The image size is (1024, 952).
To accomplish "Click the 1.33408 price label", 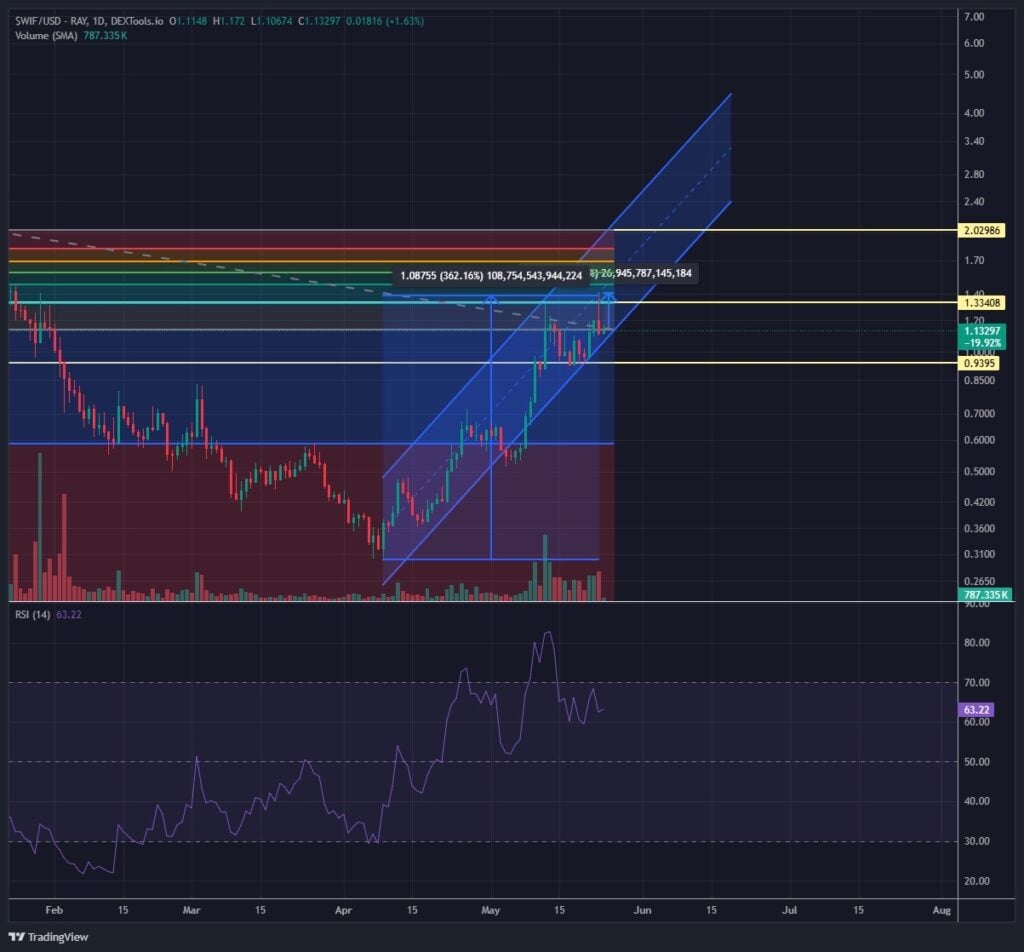I will click(982, 303).
